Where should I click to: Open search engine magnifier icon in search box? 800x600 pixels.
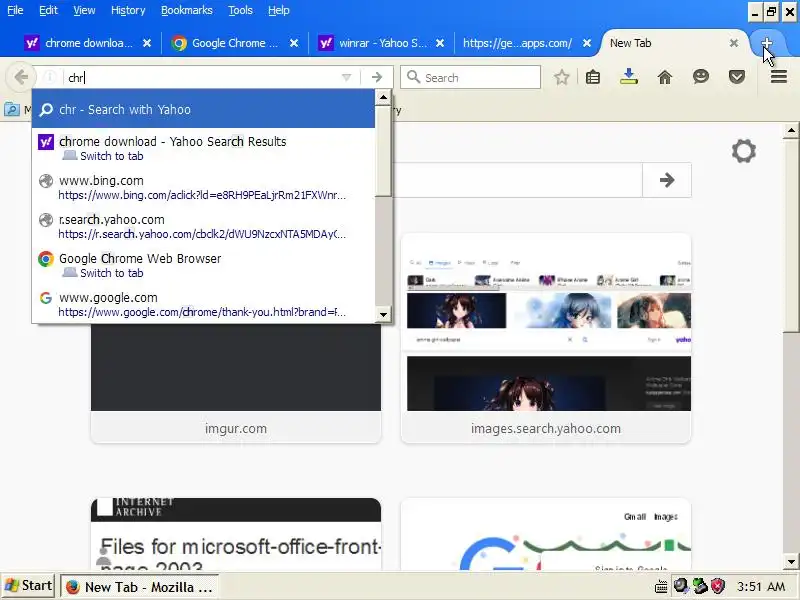tap(413, 78)
